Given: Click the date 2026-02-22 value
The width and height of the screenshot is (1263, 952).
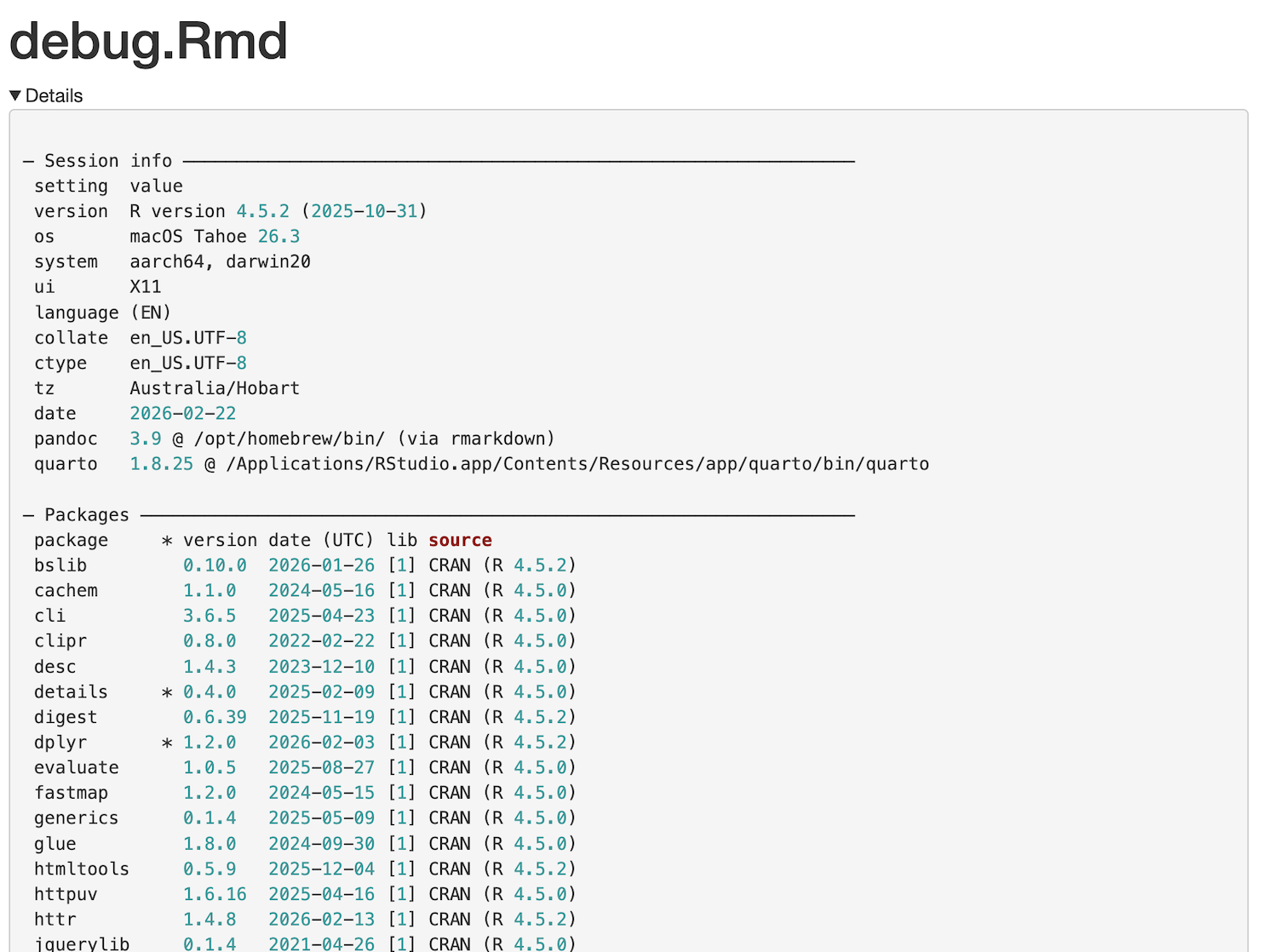Looking at the screenshot, I should coord(182,413).
